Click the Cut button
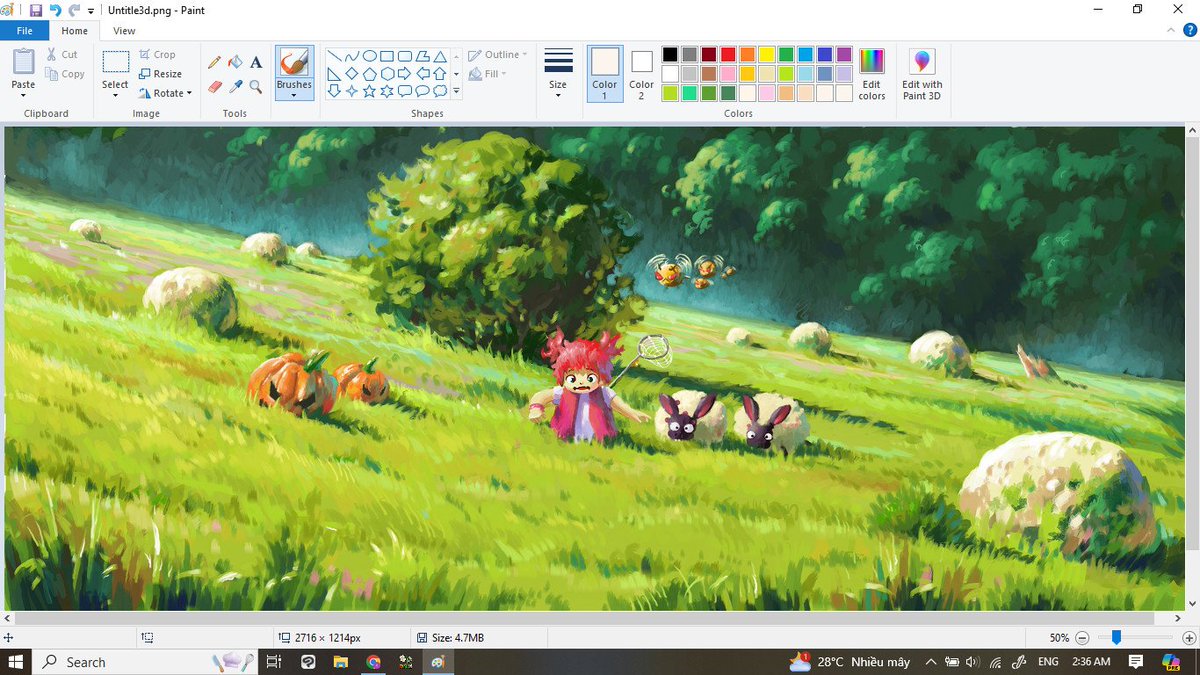Image resolution: width=1200 pixels, height=675 pixels. point(62,55)
